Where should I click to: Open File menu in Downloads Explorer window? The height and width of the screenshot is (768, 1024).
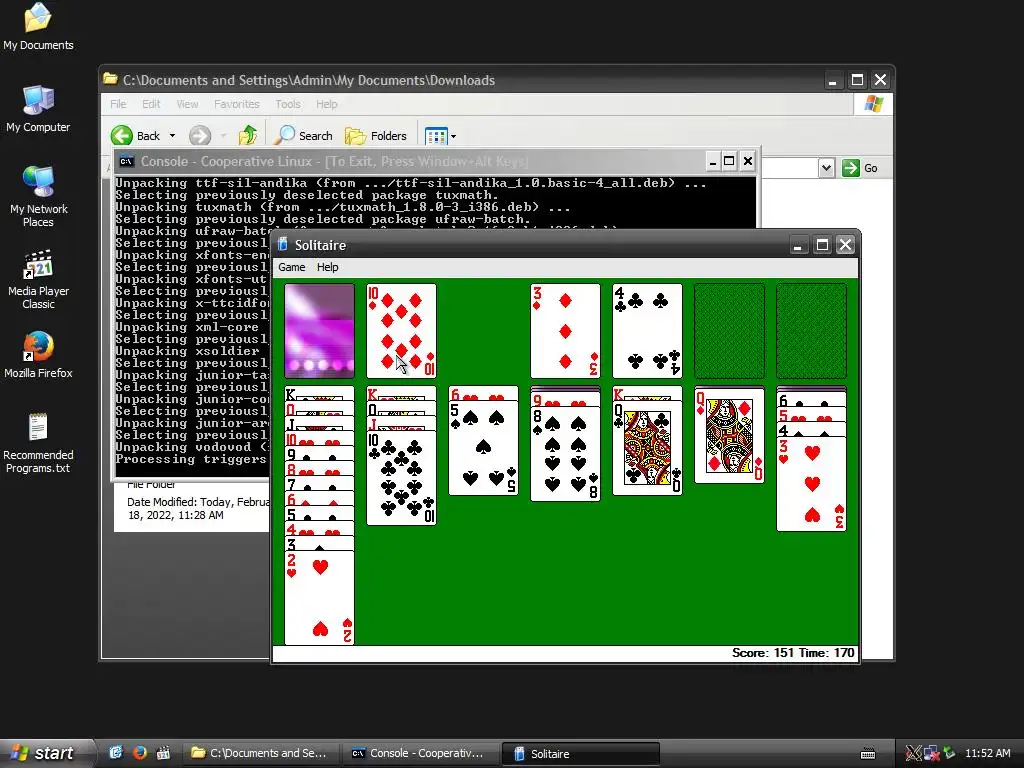[x=118, y=104]
